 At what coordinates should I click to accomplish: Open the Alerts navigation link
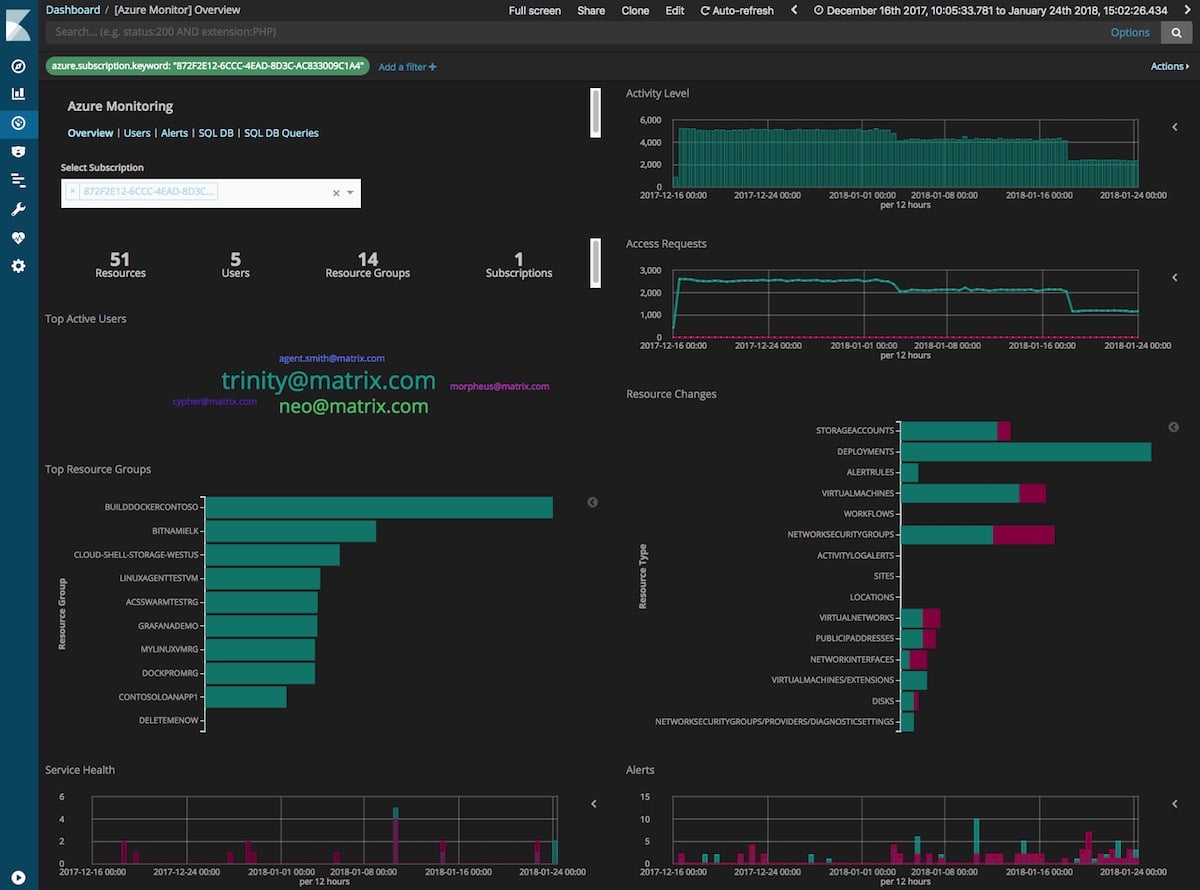[x=174, y=133]
